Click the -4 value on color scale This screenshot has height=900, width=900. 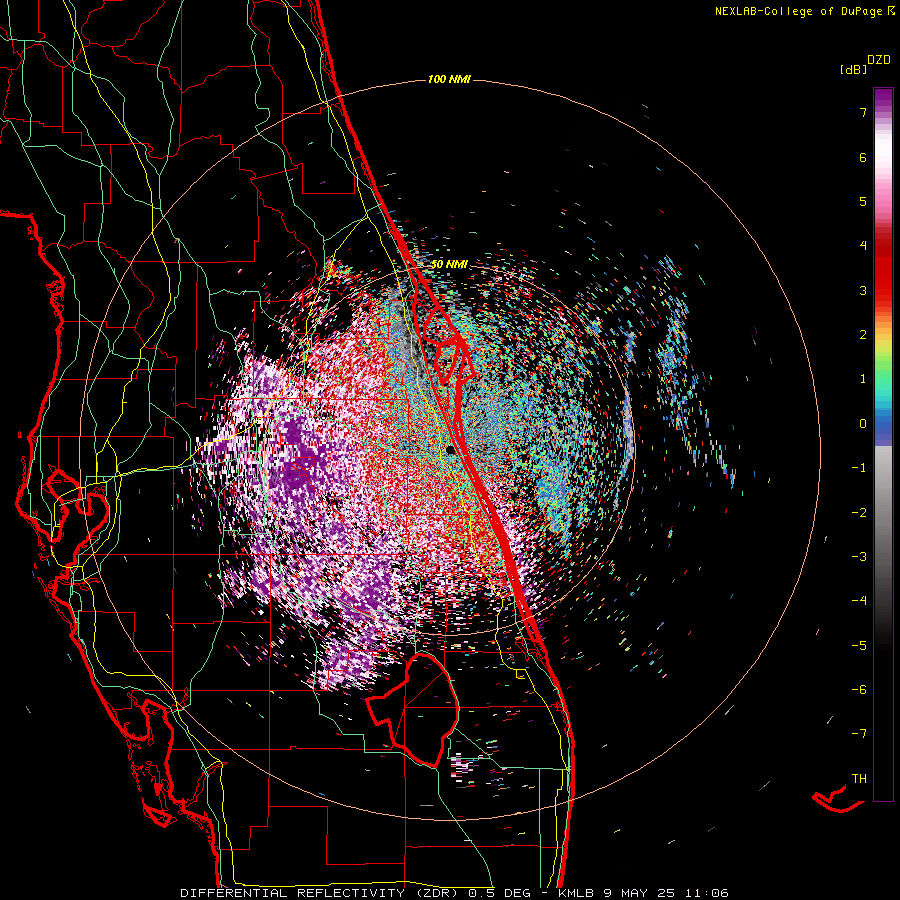[859, 601]
